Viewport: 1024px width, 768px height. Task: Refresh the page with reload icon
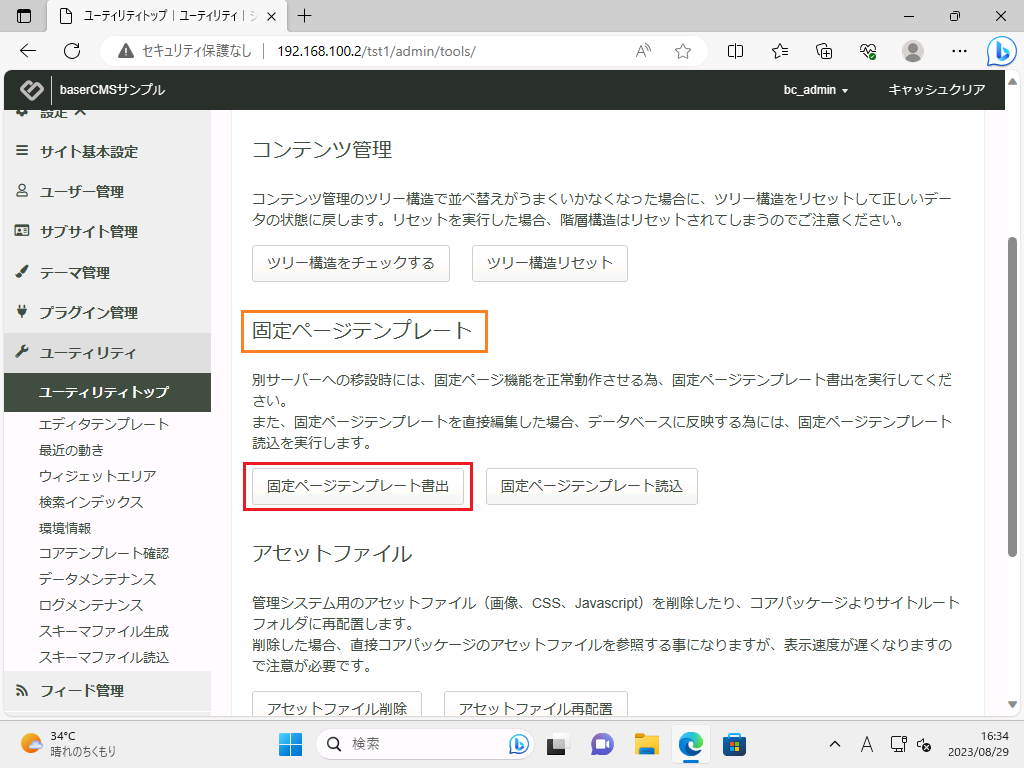pos(72,51)
